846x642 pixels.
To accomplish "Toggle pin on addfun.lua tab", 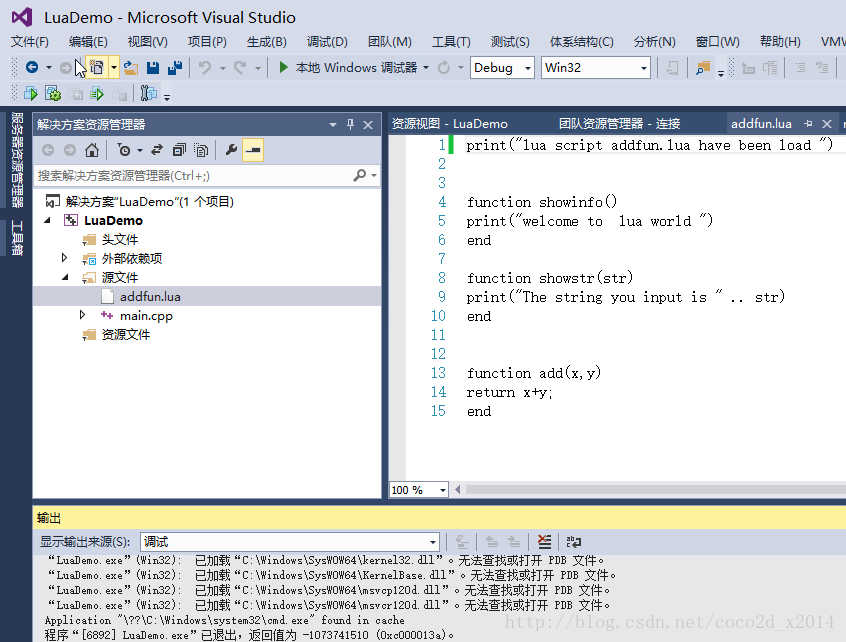I will click(x=808, y=124).
